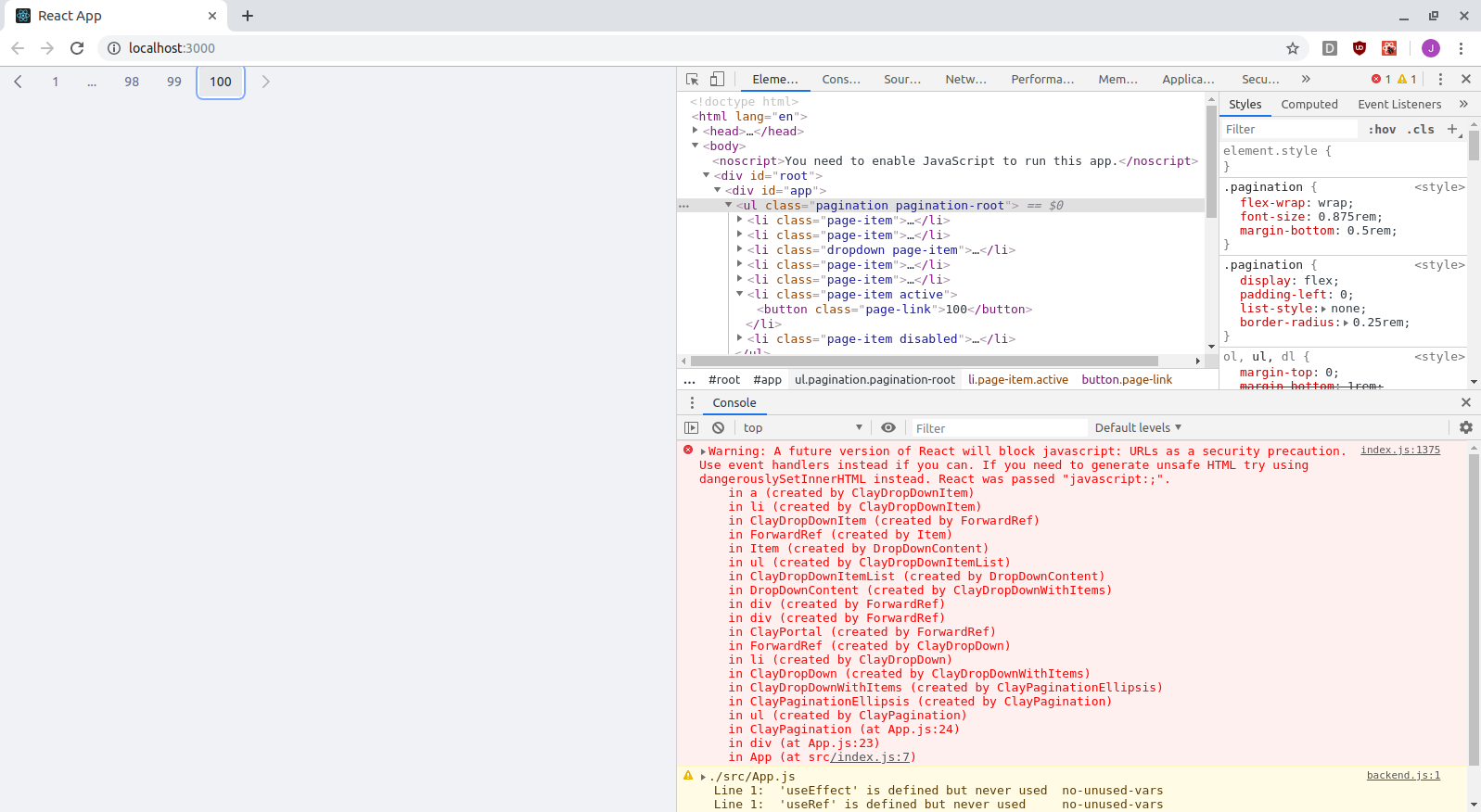Open a new browser tab

248,16
